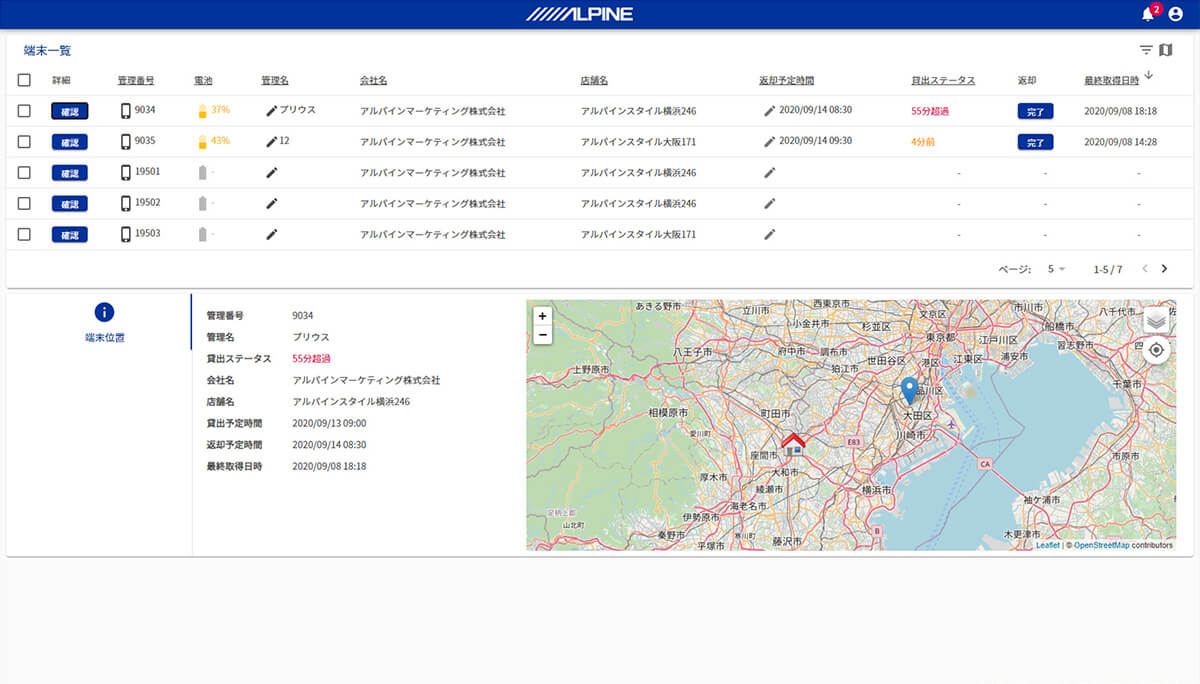Sort by 管理番号 column header
This screenshot has height=684, width=1200.
[135, 80]
